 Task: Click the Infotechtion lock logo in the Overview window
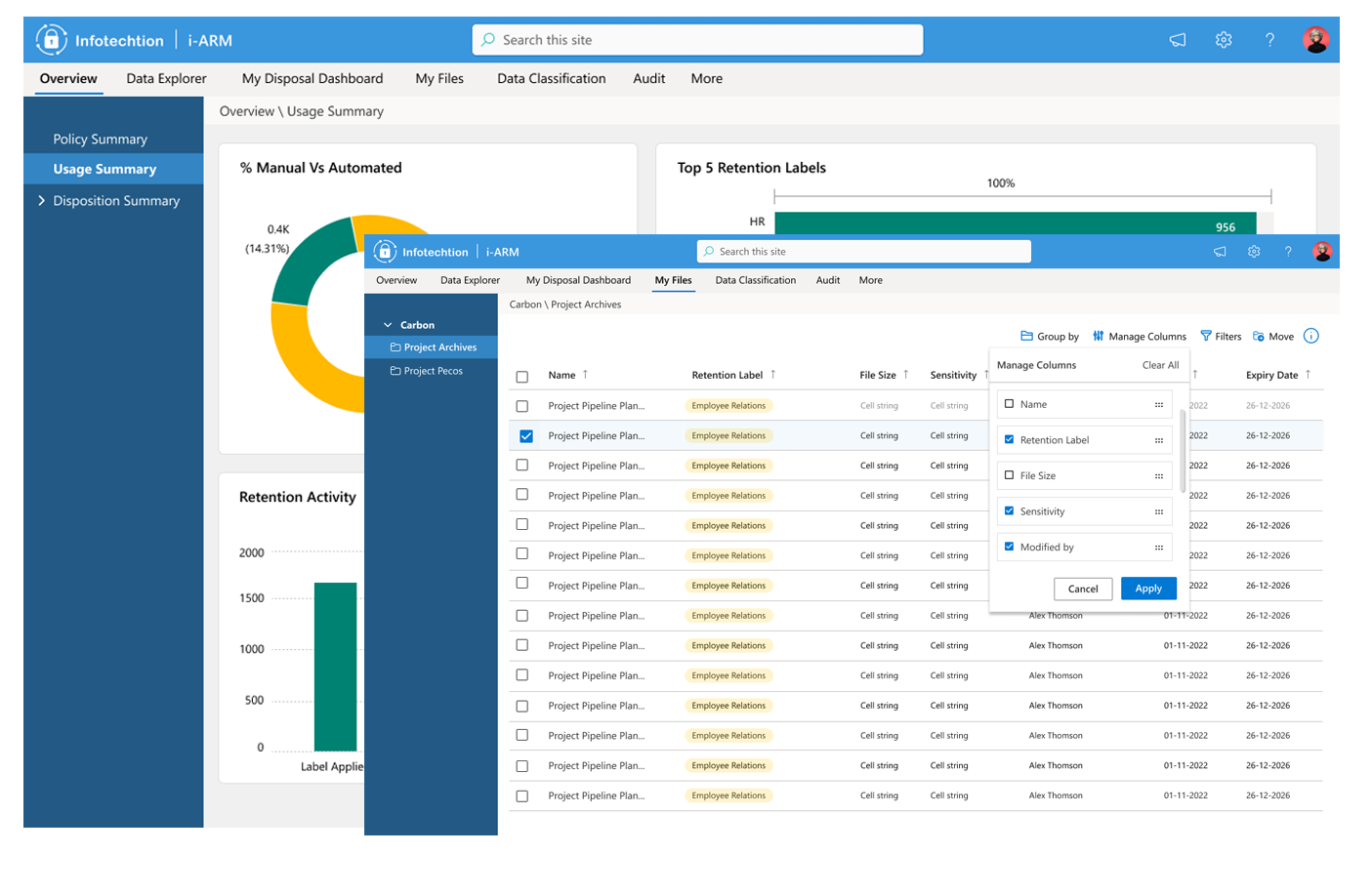51,40
